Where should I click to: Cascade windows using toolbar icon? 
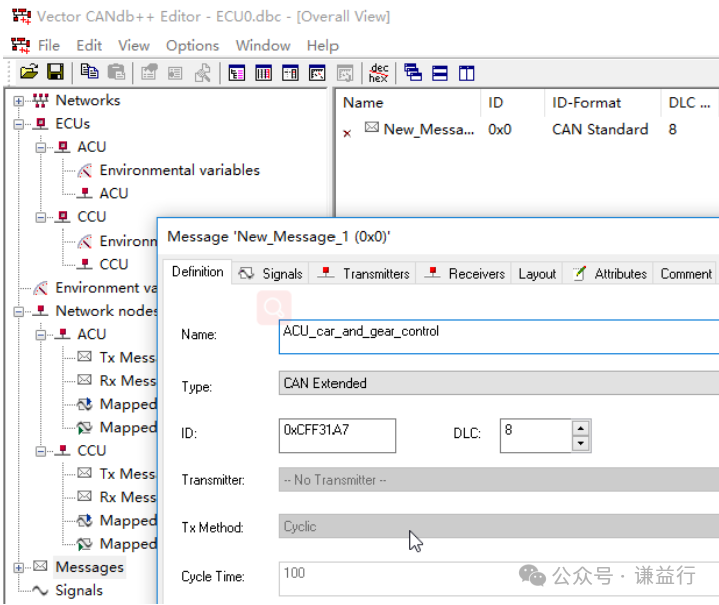[413, 72]
